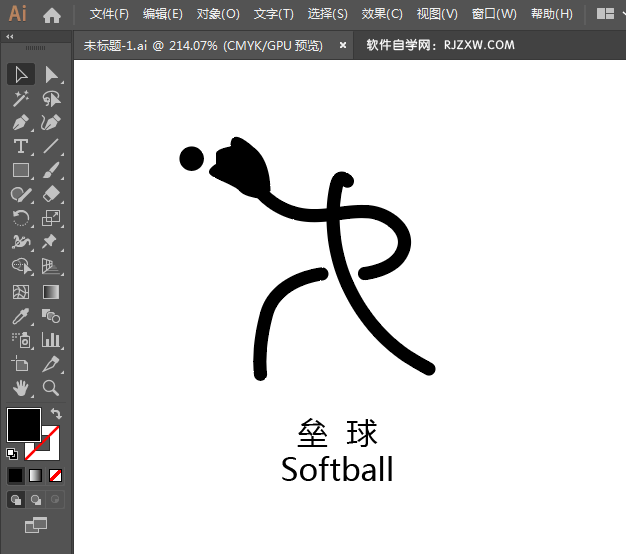
Task: Open the 窗口(W) menu
Action: pyautogui.click(x=494, y=14)
